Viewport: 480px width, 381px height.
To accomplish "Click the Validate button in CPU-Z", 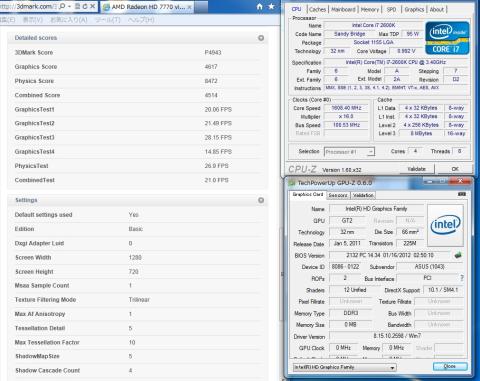I will 417,169.
